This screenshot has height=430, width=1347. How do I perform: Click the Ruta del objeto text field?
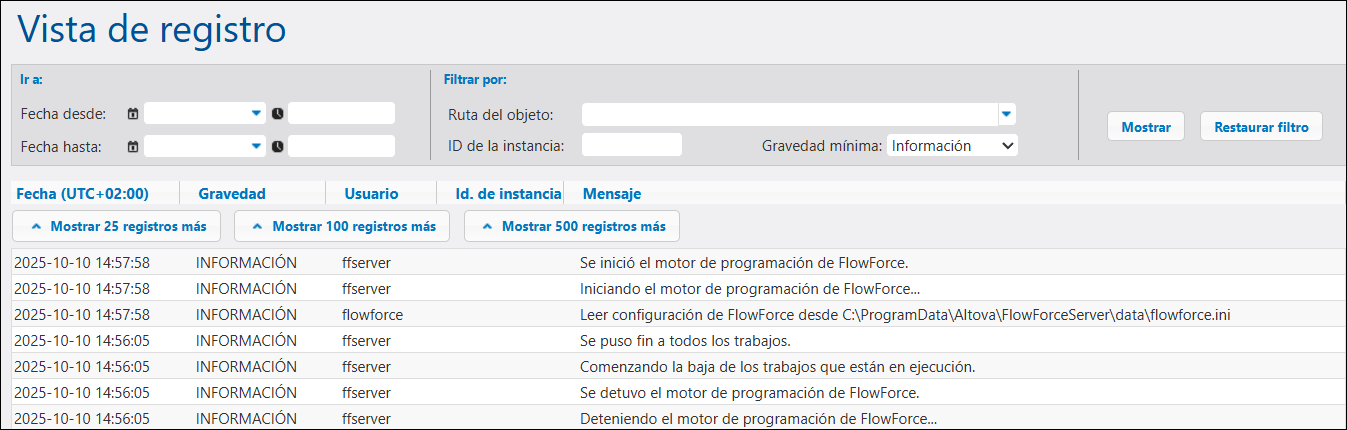[x=789, y=114]
